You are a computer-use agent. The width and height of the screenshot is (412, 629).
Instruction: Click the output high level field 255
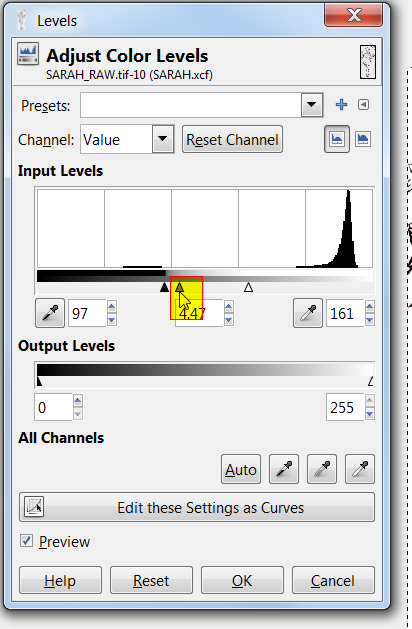click(345, 408)
